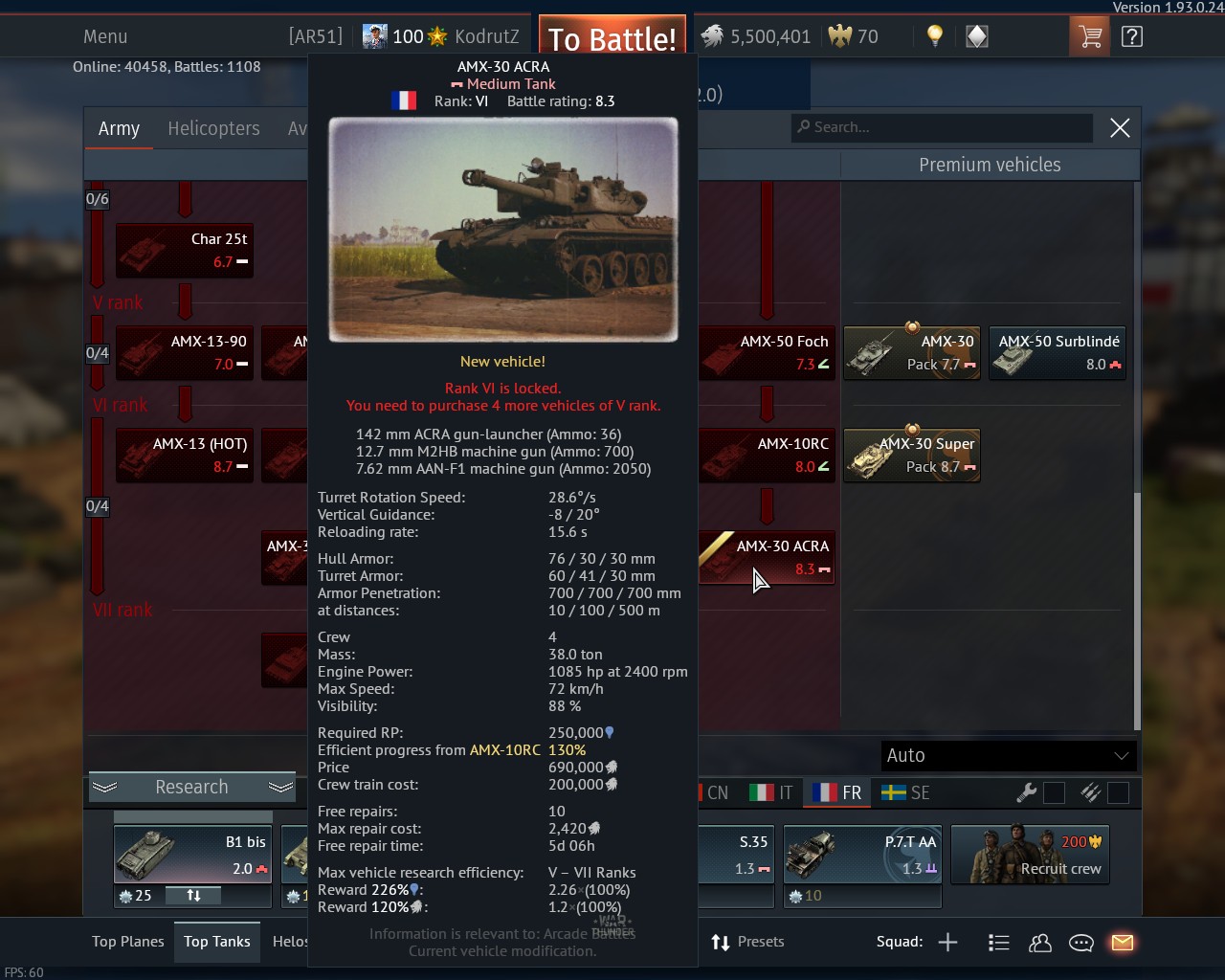Open the shopping cart store icon
The image size is (1225, 980).
[1089, 36]
